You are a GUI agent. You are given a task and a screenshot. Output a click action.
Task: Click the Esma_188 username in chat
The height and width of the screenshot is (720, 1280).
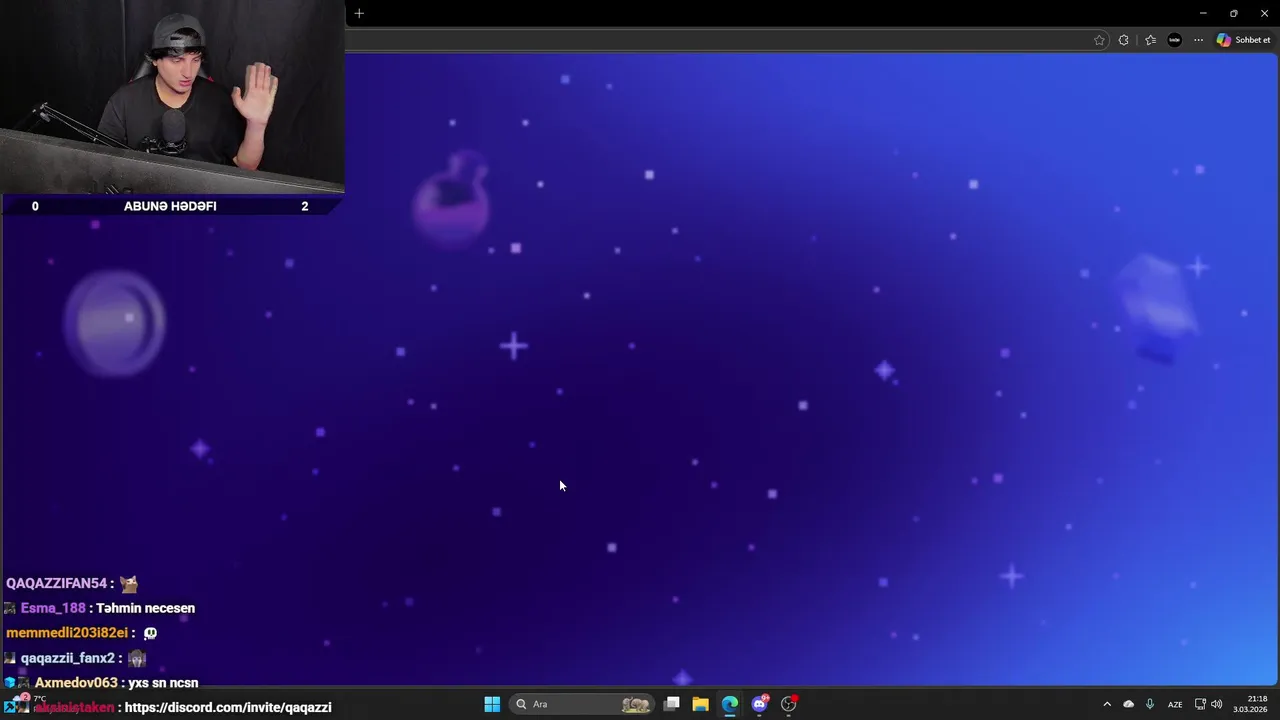pos(53,608)
